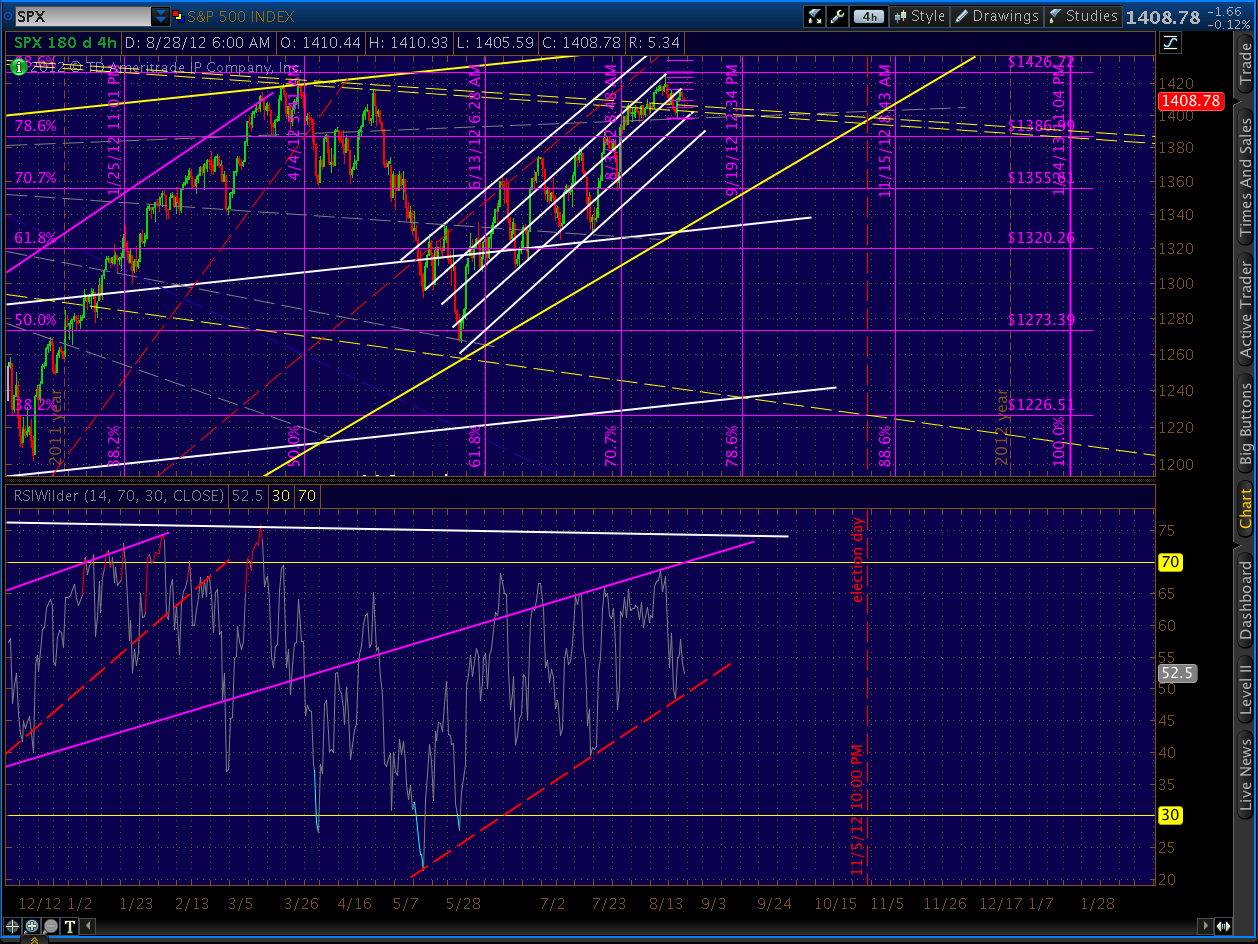Click the S&P 500 INDEX description text

click(x=239, y=17)
